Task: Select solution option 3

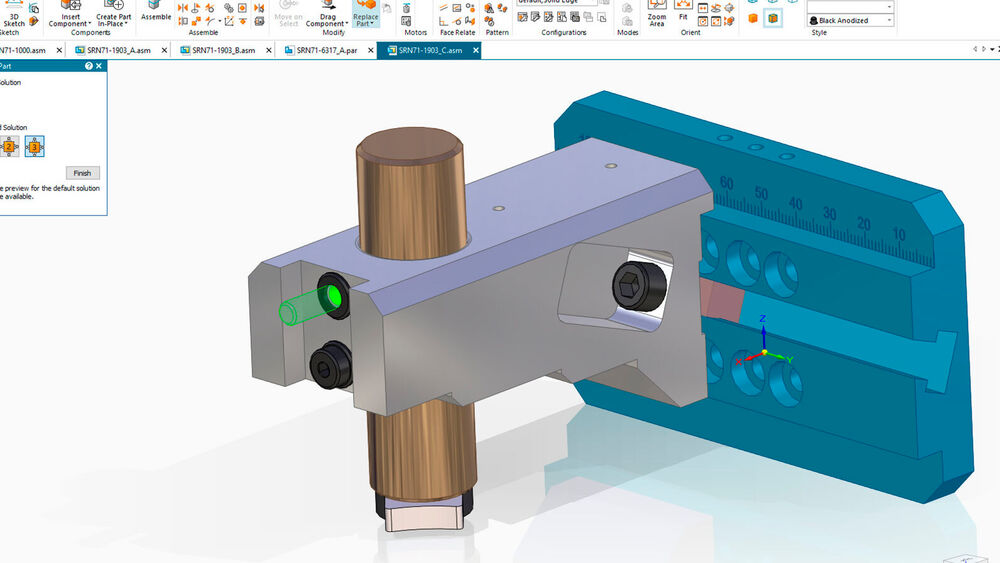Action: tap(35, 147)
